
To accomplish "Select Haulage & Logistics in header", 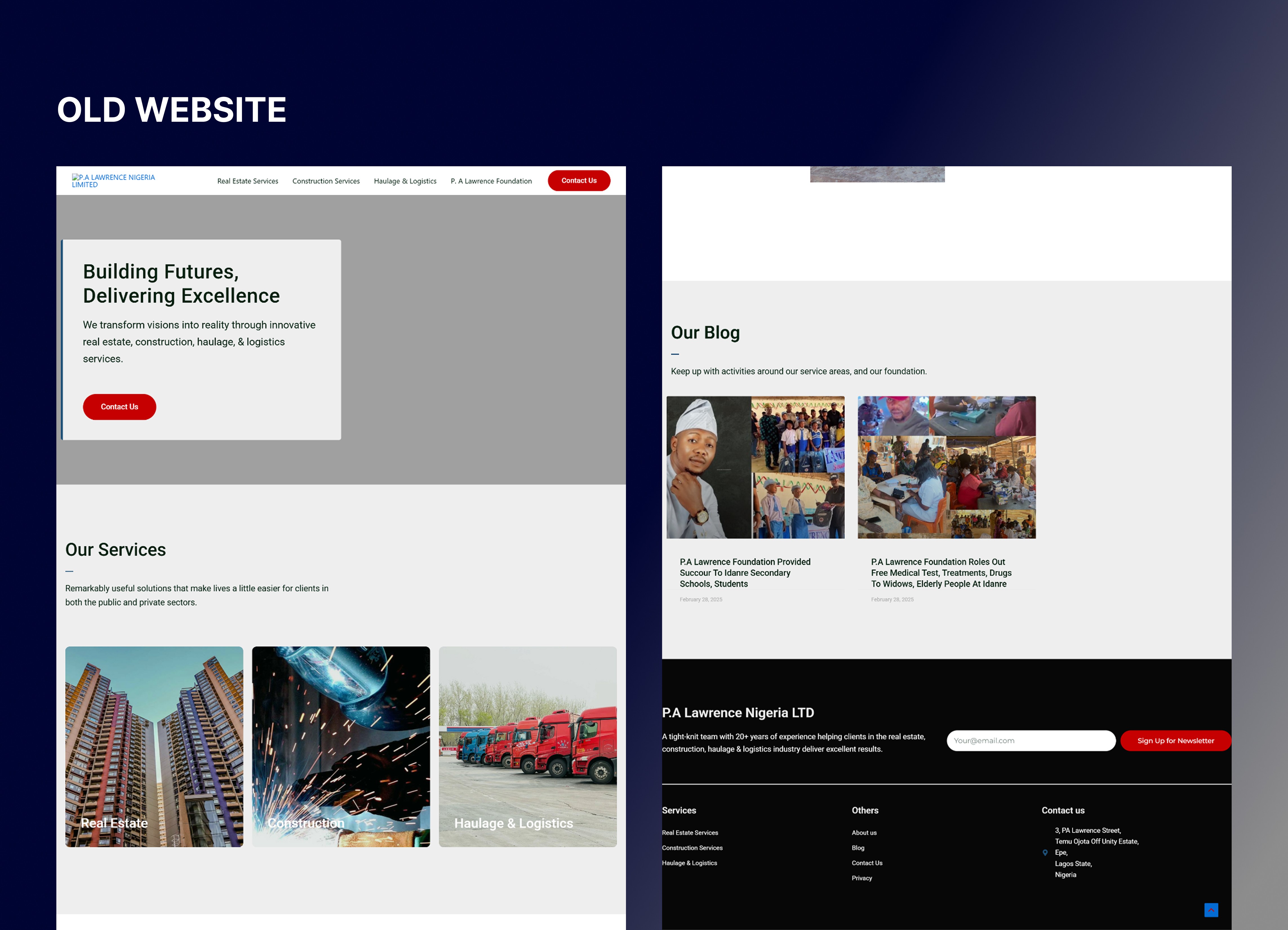I will point(405,181).
